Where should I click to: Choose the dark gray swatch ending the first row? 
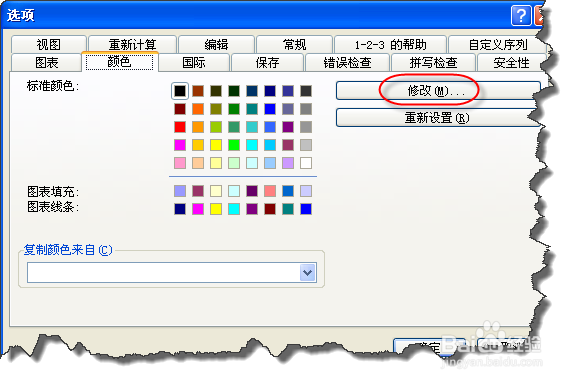click(x=306, y=91)
